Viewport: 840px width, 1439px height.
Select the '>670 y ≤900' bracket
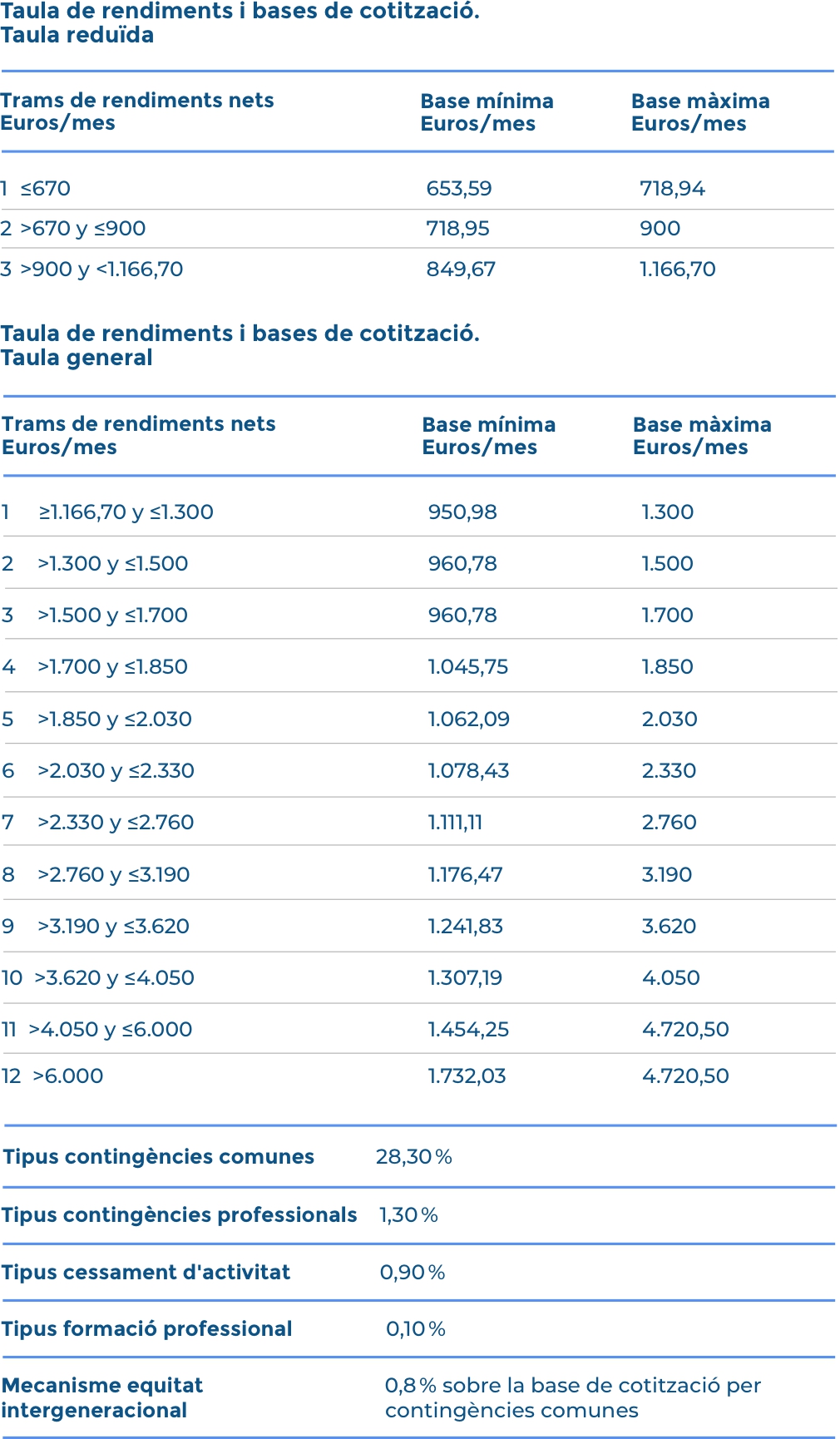tap(82, 229)
